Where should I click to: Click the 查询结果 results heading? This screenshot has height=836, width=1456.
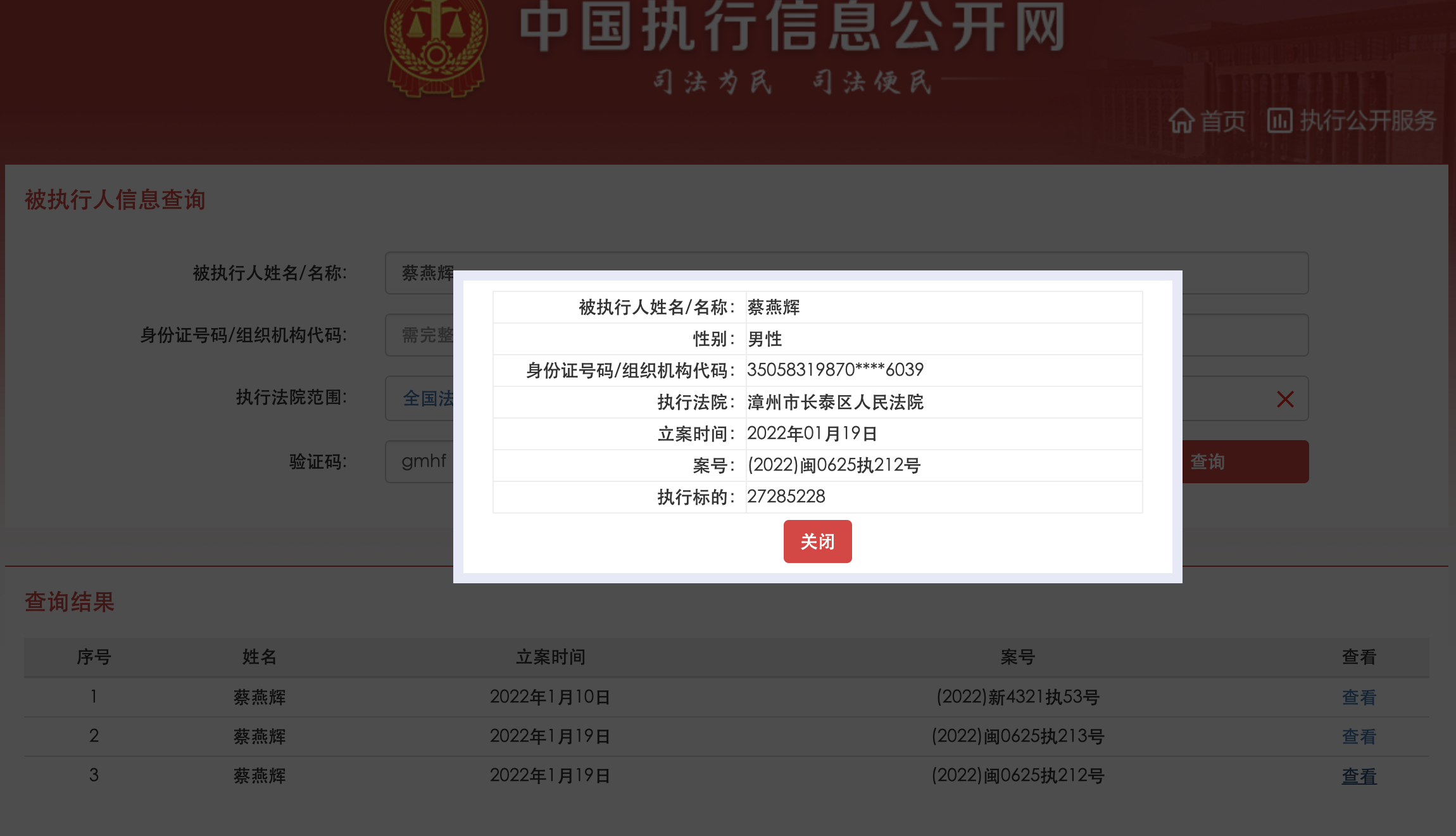[x=69, y=602]
